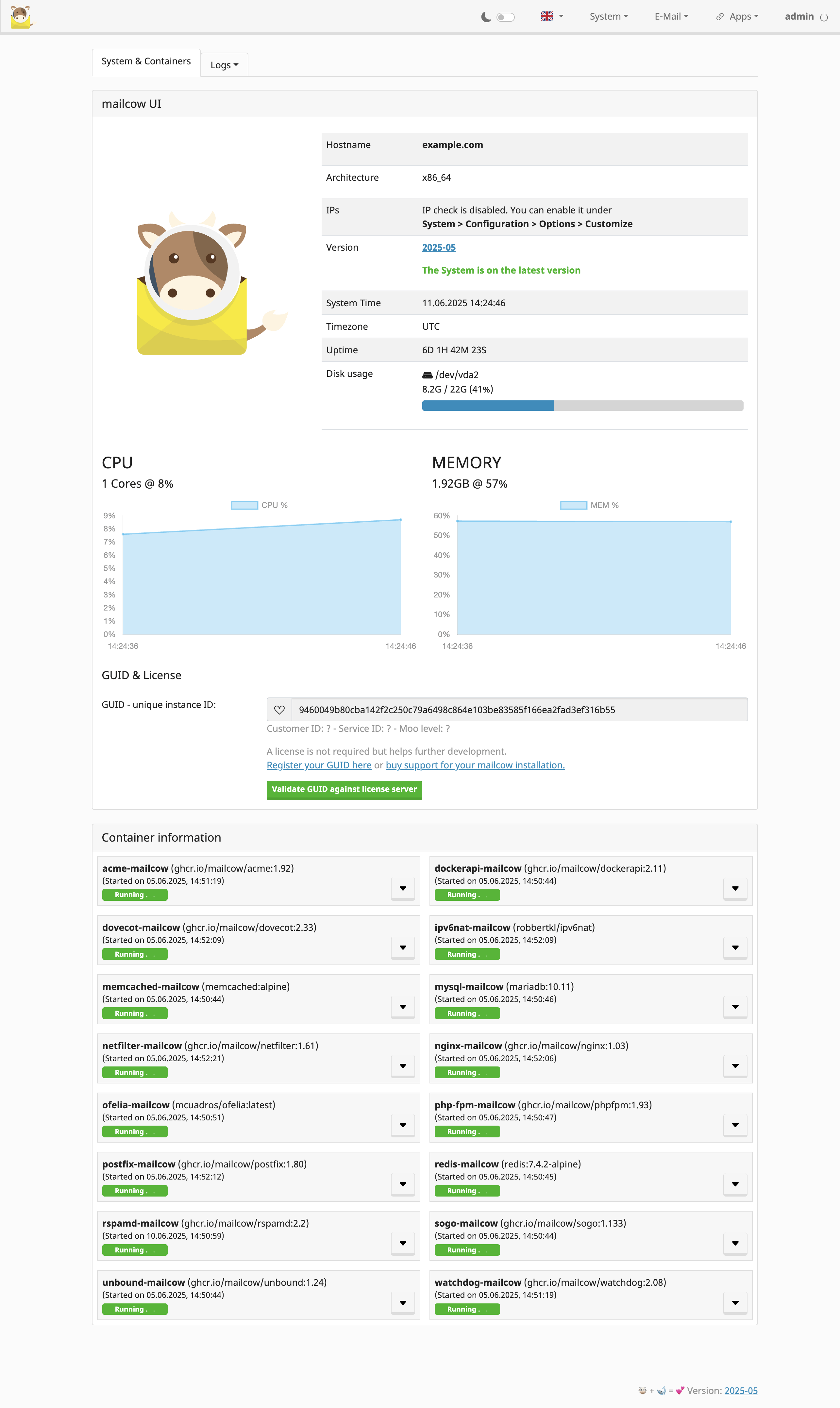Viewport: 840px width, 1408px height.
Task: Click the Running badge of acme-mailcow
Action: 135,895
